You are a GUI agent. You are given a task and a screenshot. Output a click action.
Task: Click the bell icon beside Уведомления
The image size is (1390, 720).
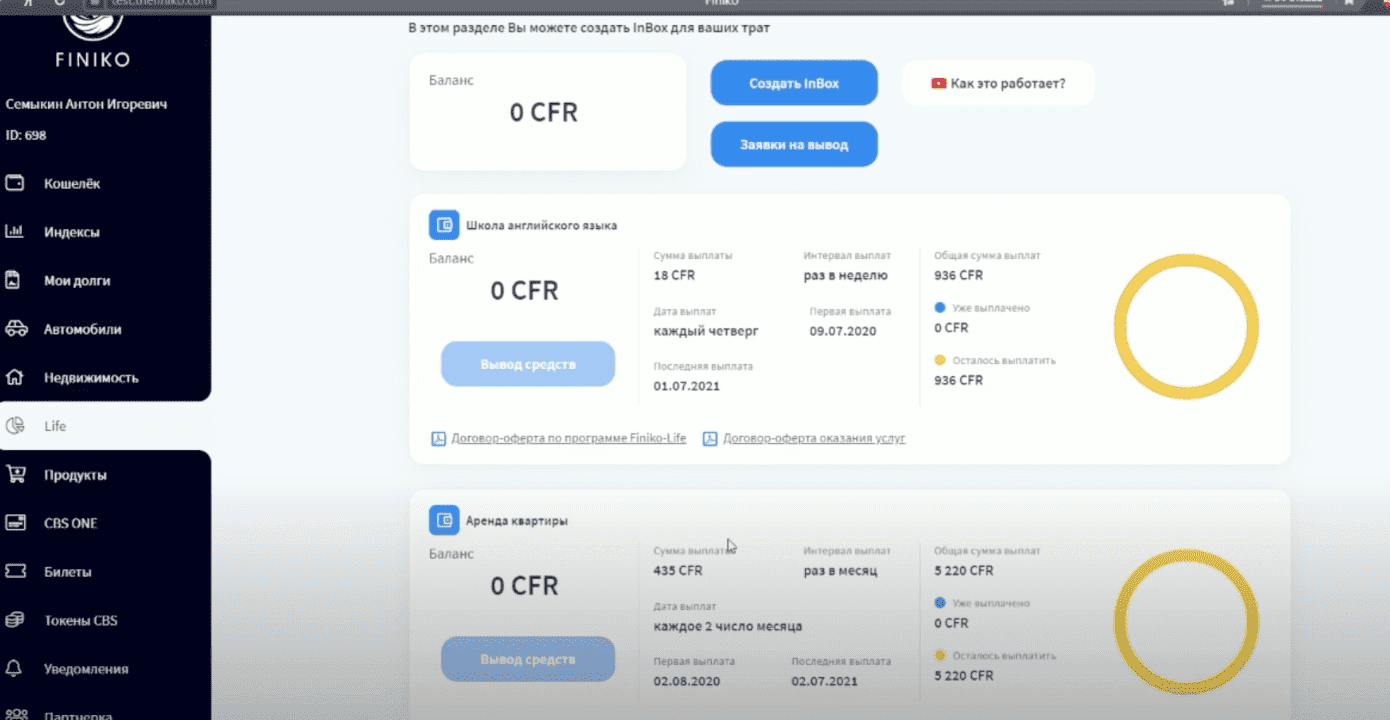[15, 668]
